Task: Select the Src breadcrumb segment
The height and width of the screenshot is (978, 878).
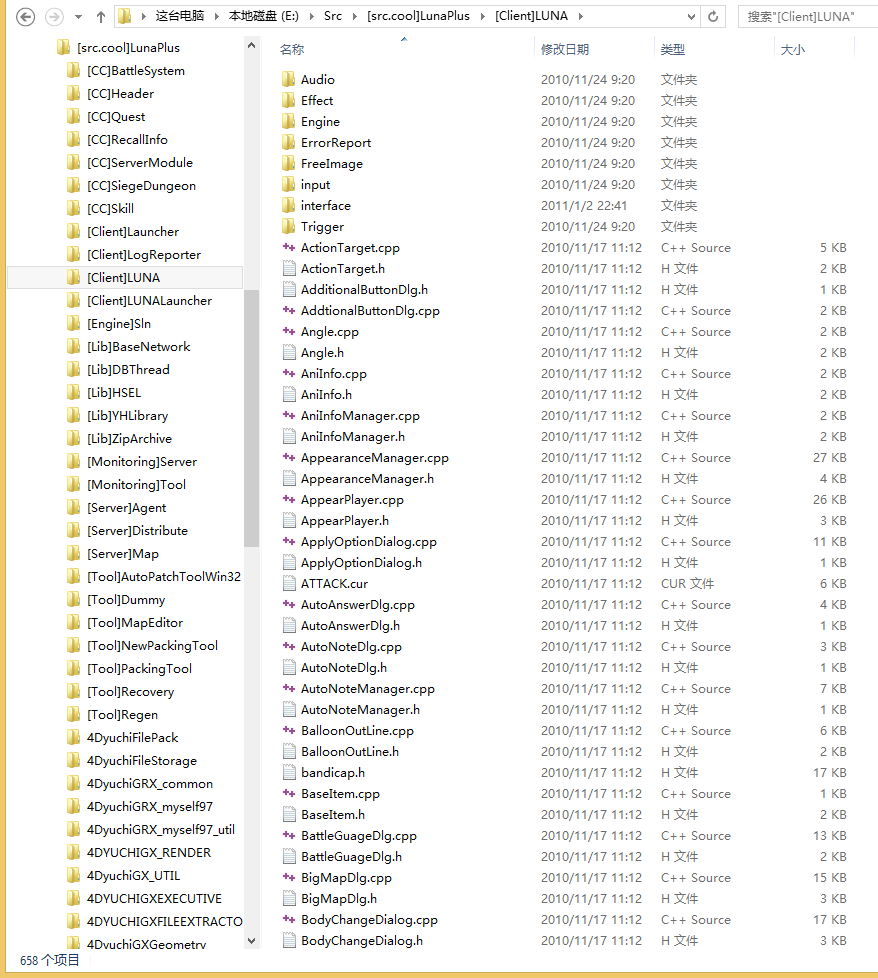Action: (x=333, y=16)
